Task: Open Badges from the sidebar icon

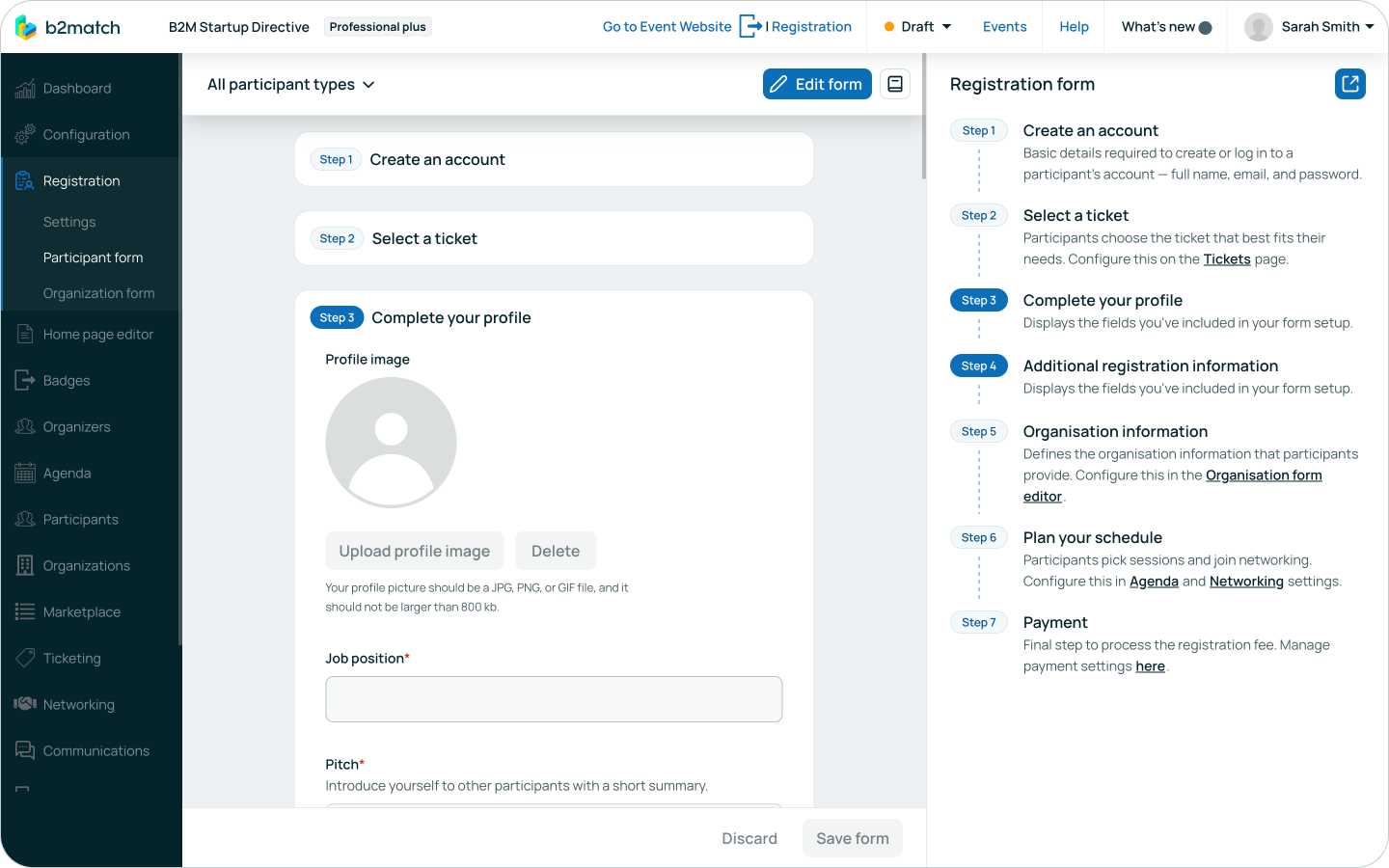Action: tap(25, 381)
